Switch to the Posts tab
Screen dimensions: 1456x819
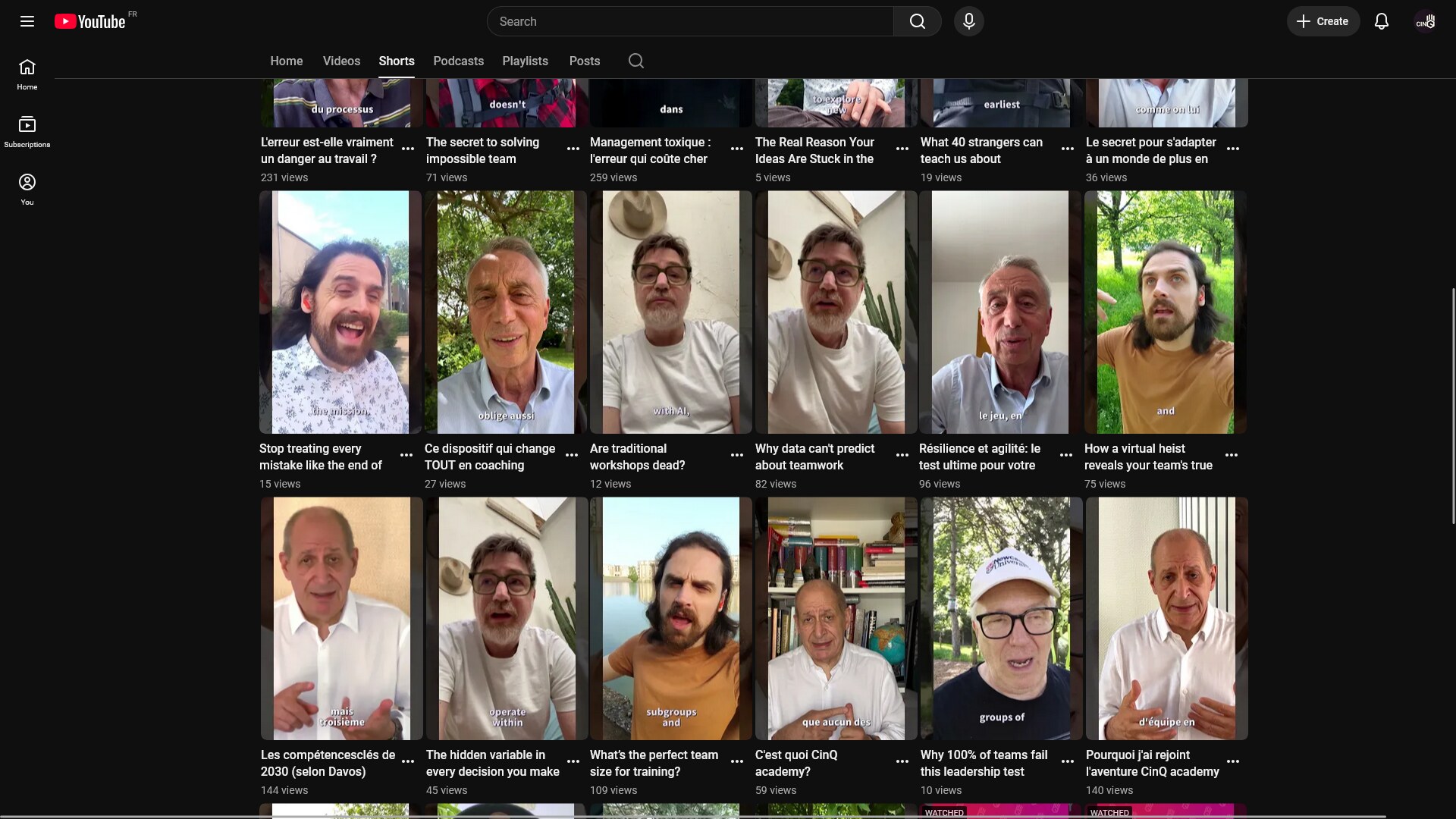point(584,61)
